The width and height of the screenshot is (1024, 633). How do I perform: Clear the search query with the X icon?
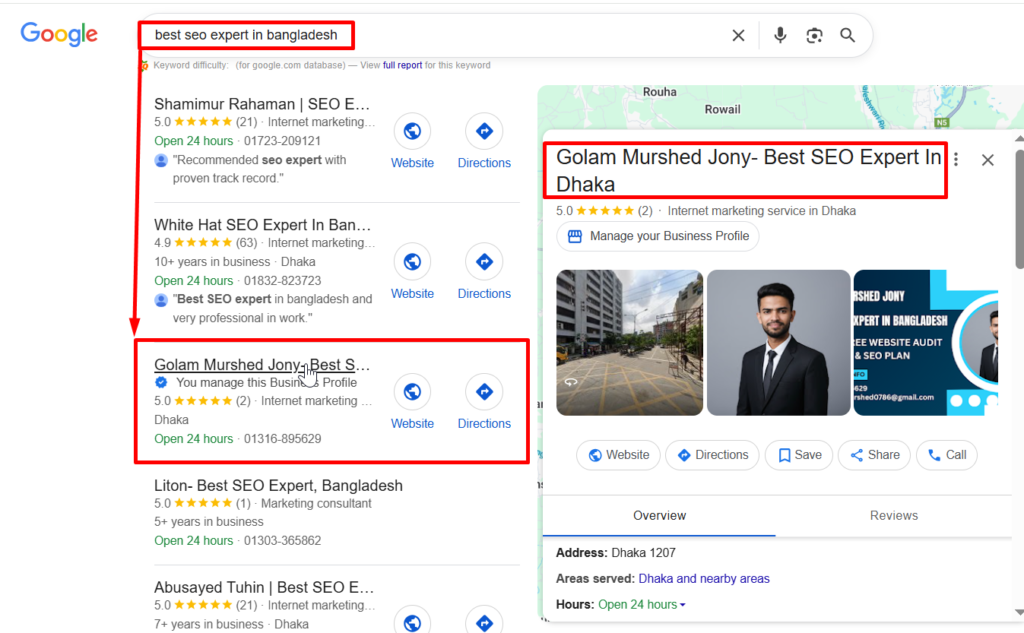(x=738, y=34)
